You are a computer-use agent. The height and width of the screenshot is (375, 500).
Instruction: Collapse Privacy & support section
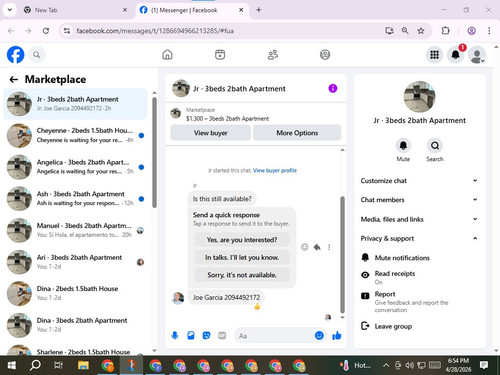419,238
